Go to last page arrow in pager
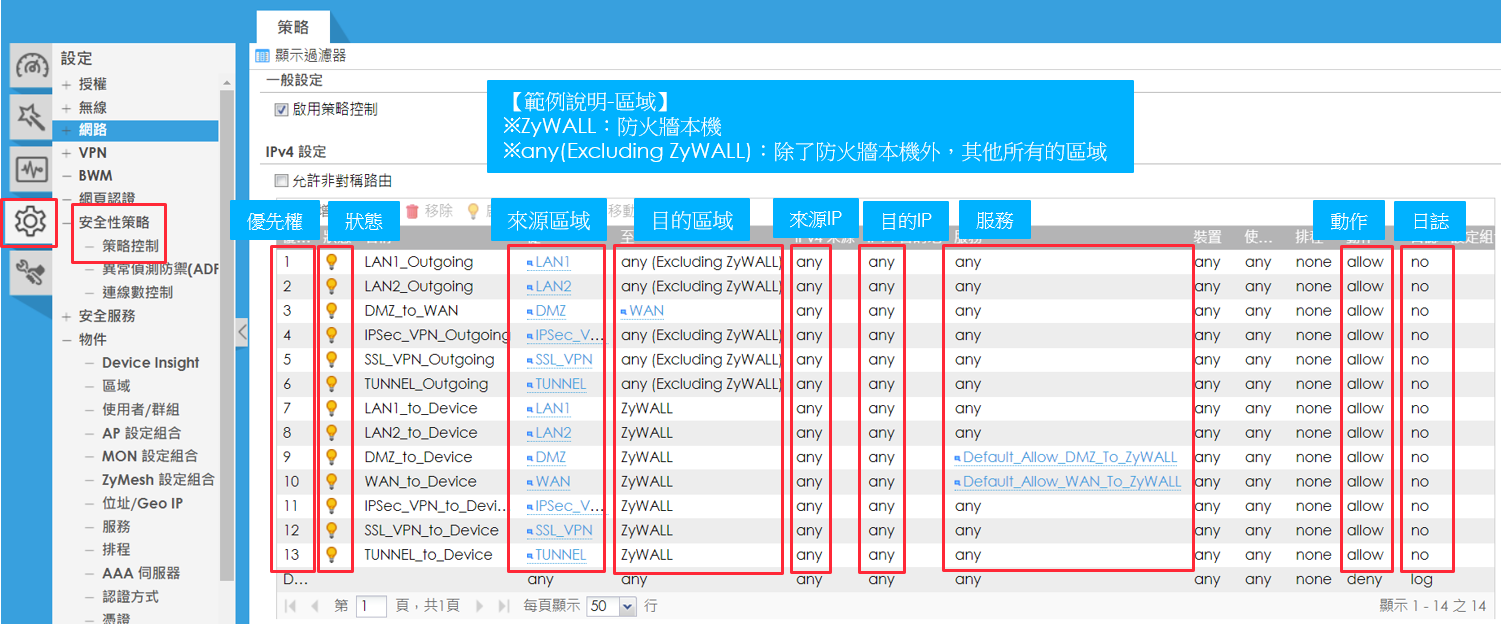The image size is (1501, 624). coord(503,606)
